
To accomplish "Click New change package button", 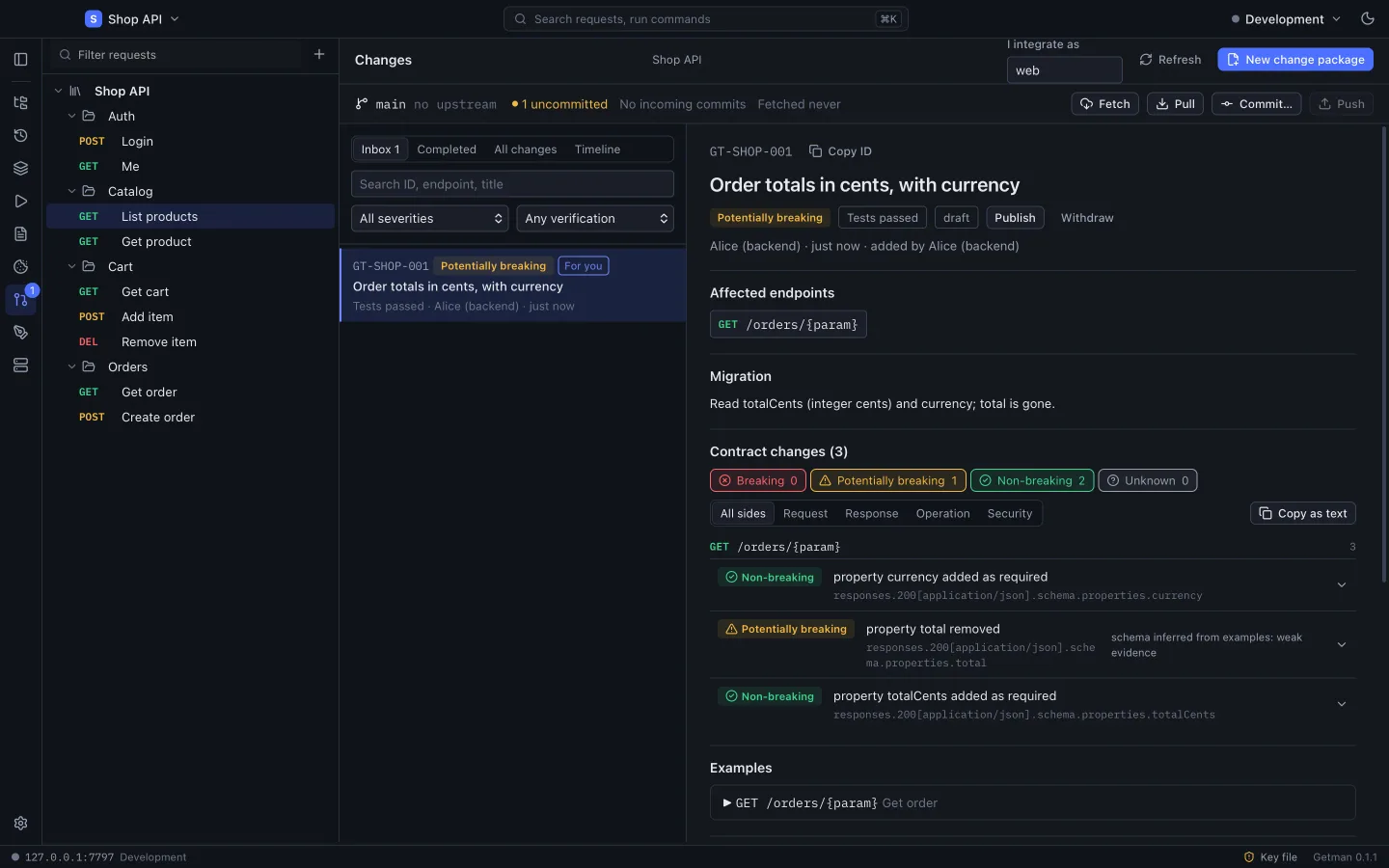I will click(1295, 60).
